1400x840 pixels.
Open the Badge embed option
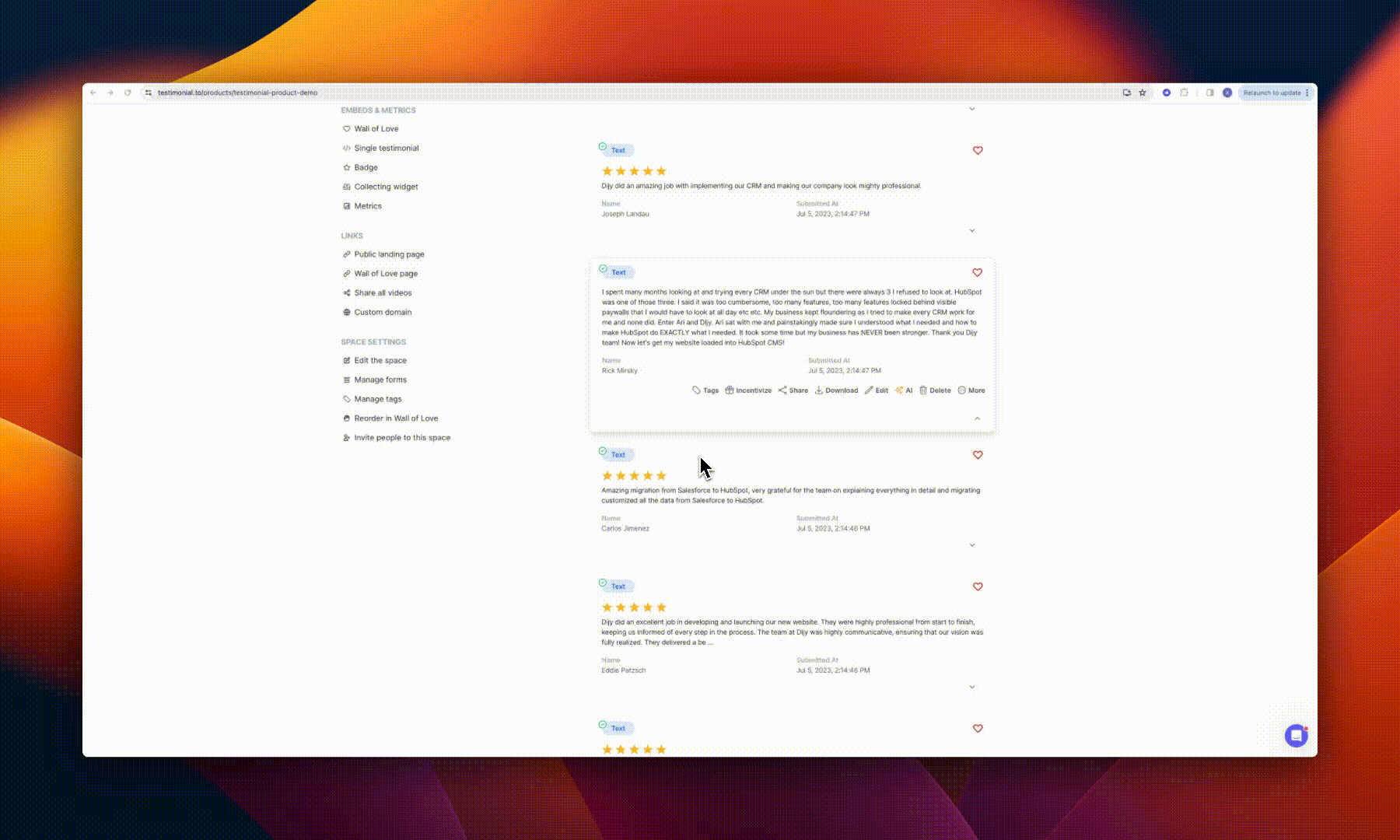tap(360, 168)
